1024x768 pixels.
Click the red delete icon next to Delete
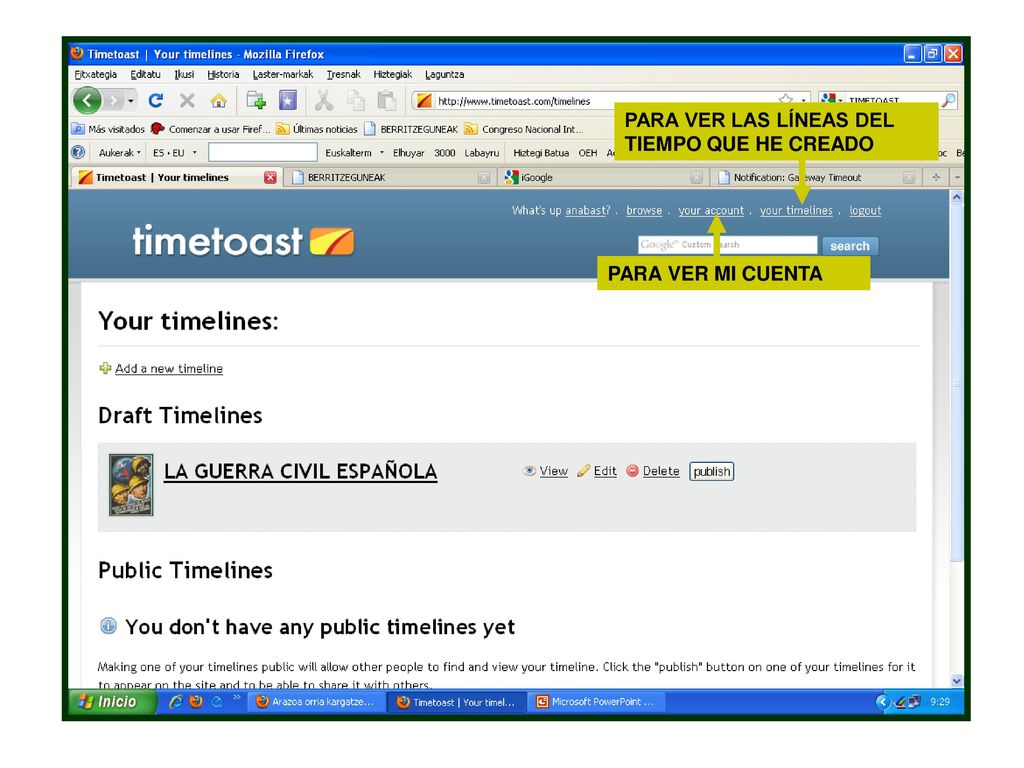(632, 471)
